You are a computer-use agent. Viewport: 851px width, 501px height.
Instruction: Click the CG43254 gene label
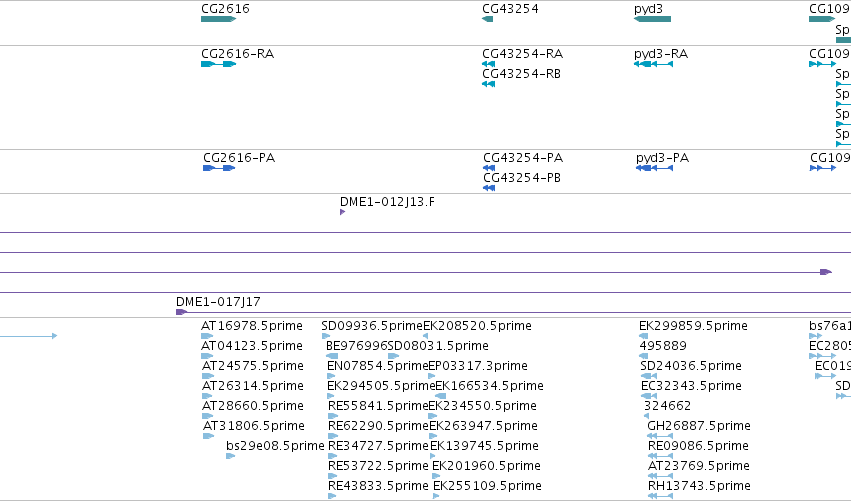pyautogui.click(x=510, y=9)
